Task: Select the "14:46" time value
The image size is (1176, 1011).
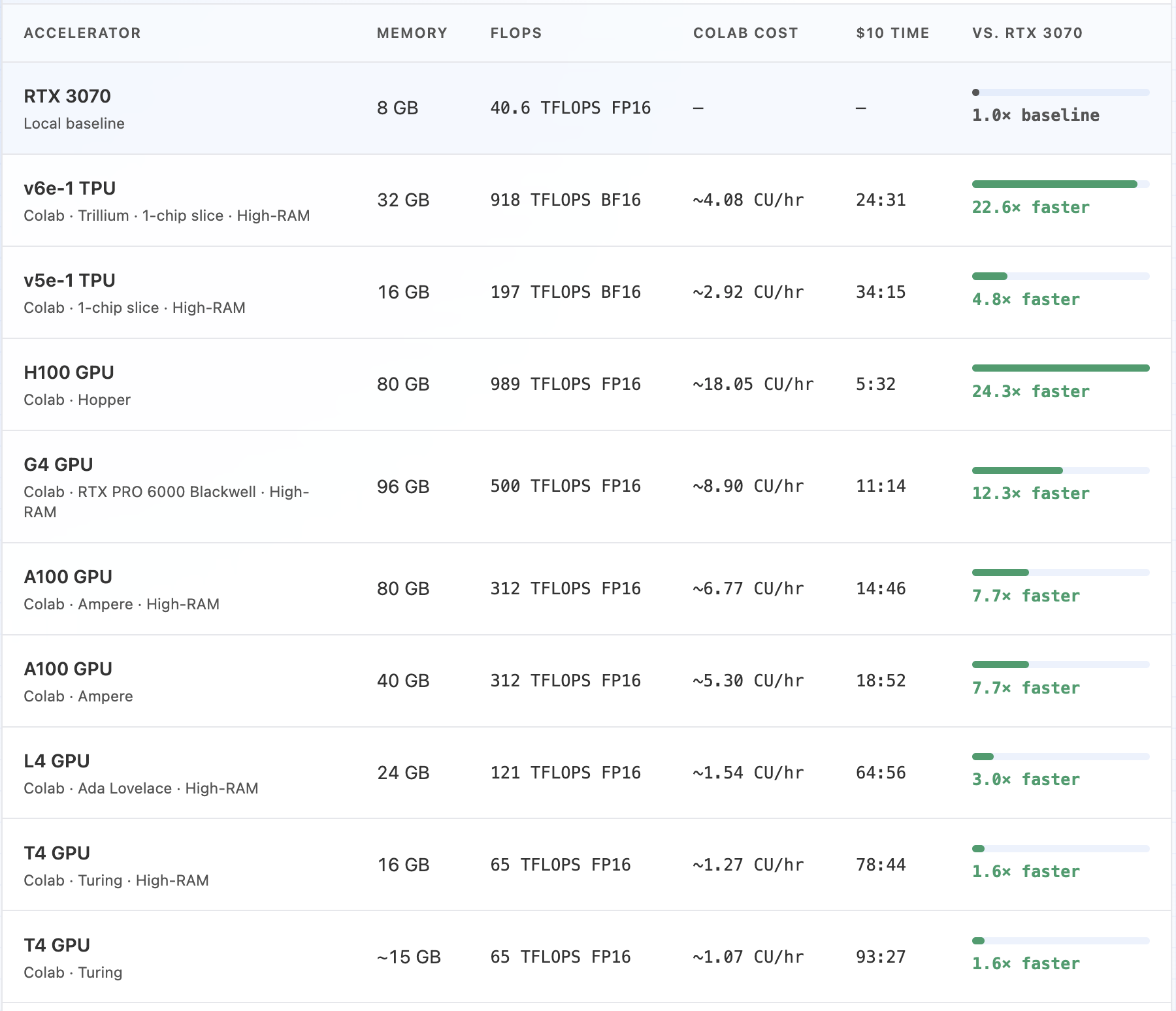Action: (x=881, y=588)
